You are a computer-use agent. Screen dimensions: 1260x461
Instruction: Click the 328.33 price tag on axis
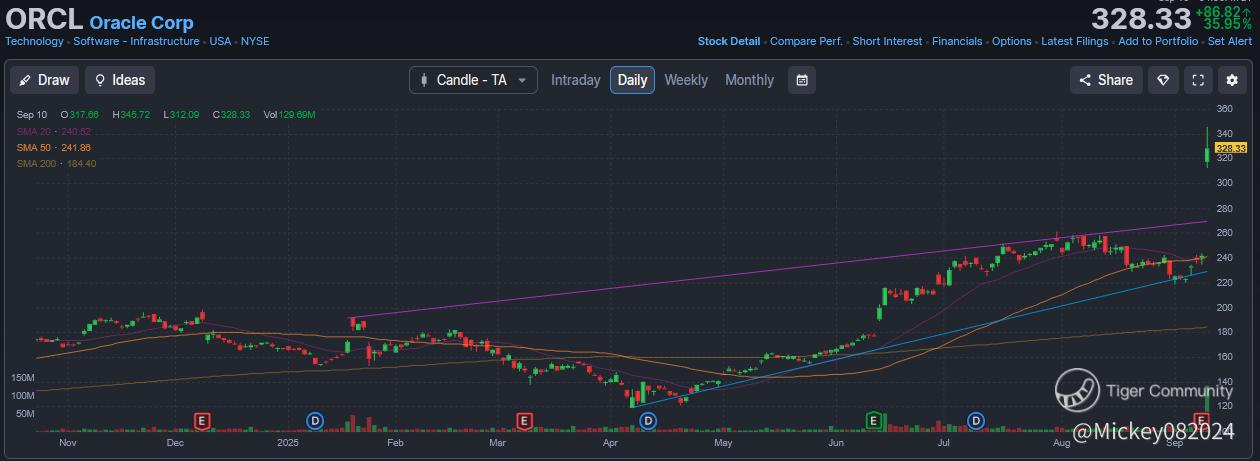(x=1230, y=148)
